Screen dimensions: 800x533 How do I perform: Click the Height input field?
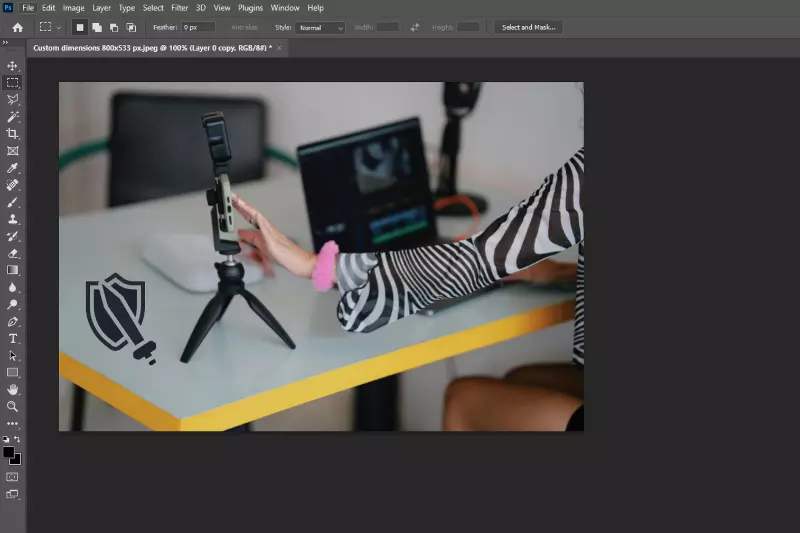click(468, 27)
